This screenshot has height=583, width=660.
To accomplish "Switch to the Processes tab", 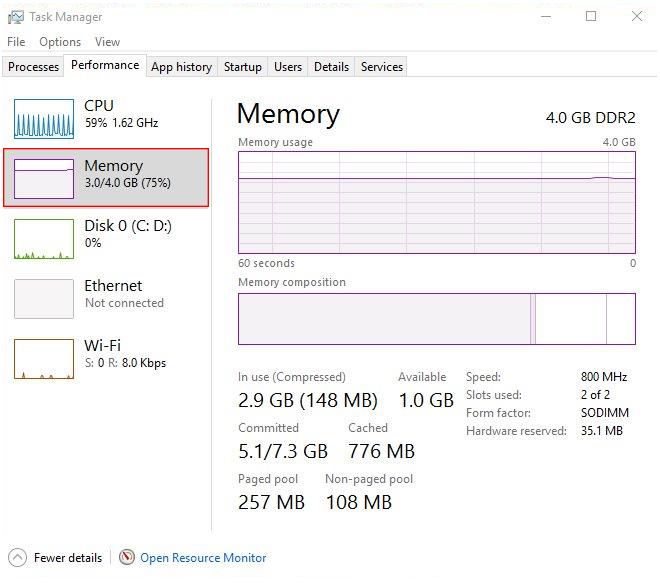I will [33, 67].
